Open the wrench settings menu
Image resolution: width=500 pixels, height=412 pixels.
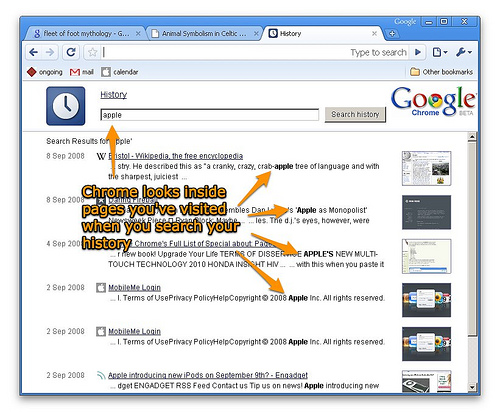coord(464,52)
